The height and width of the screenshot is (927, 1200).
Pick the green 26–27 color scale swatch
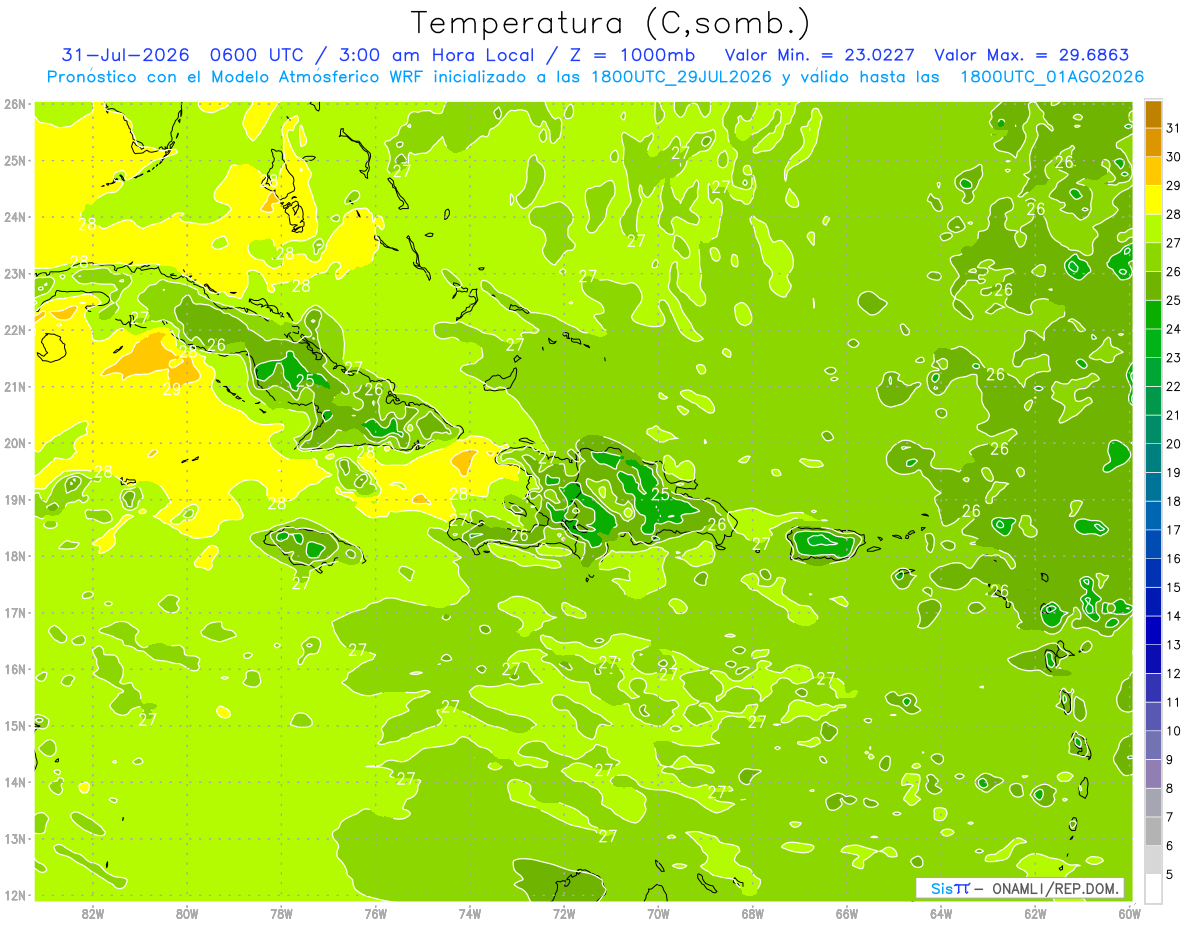1153,257
